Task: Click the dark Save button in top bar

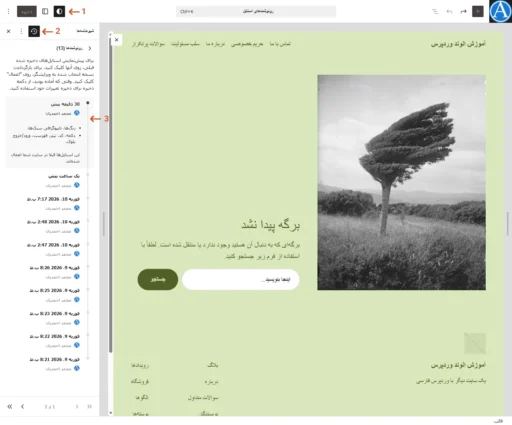Action: click(x=27, y=11)
